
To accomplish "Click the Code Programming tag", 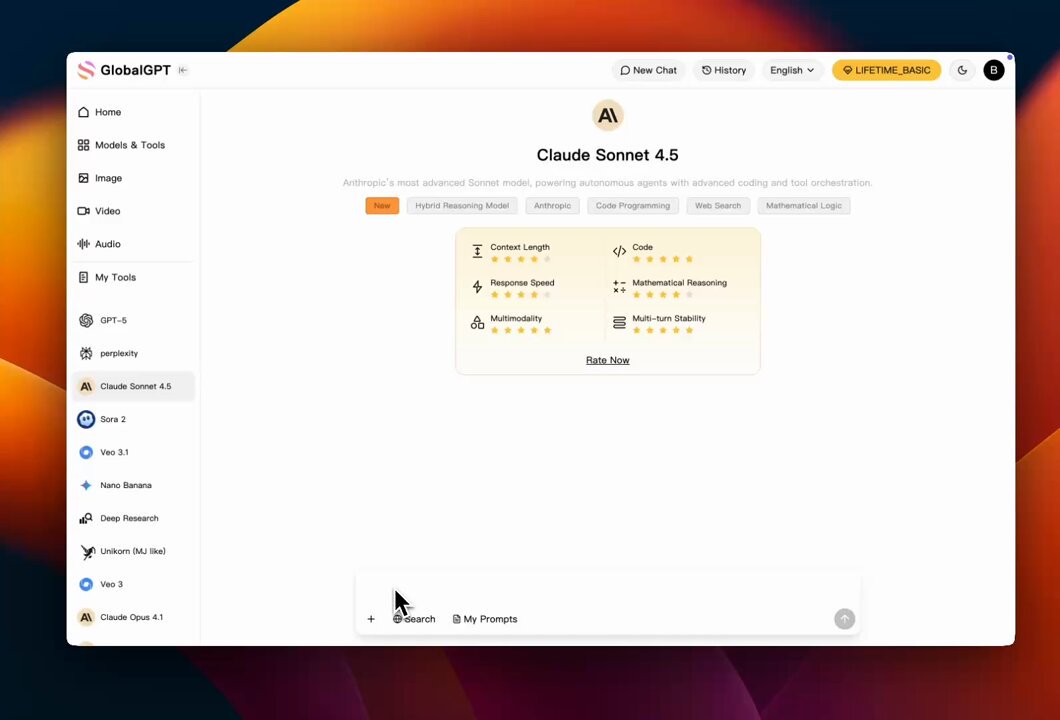I will point(633,206).
